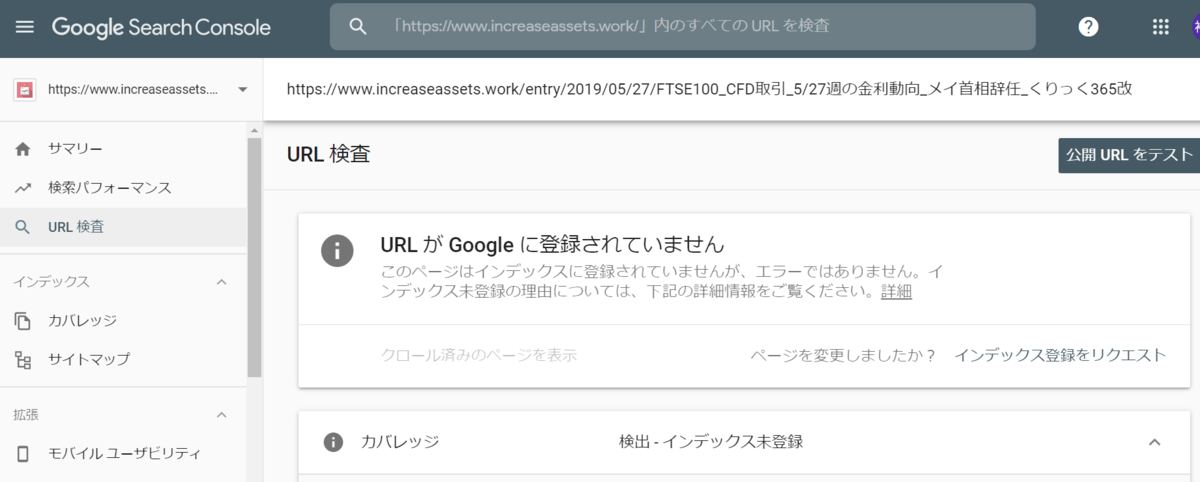Open サイトマップ in the sidebar
The height and width of the screenshot is (482, 1200).
[124, 359]
